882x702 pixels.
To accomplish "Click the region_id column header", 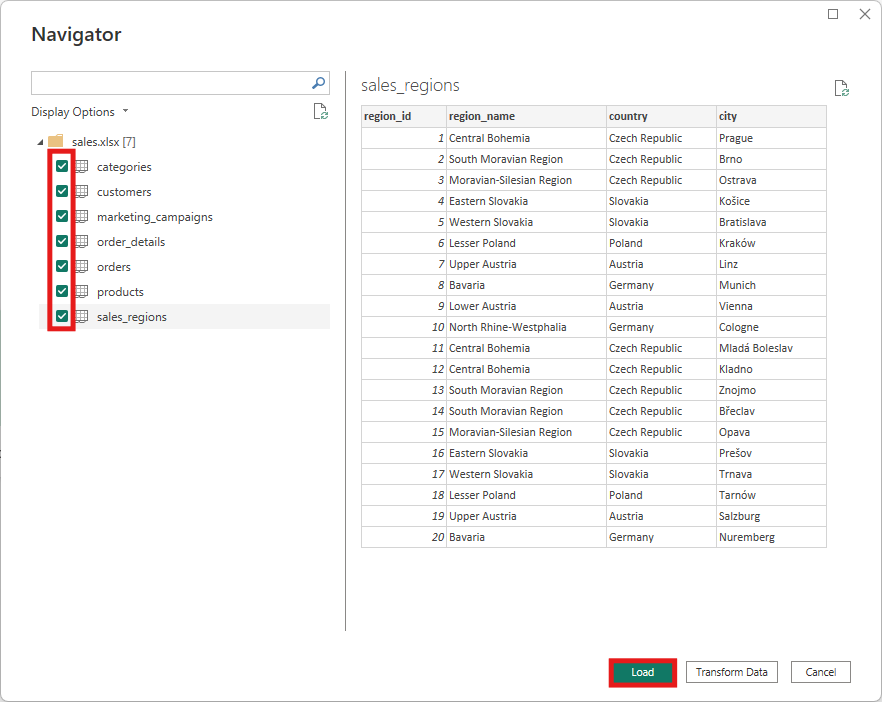I will 404,116.
